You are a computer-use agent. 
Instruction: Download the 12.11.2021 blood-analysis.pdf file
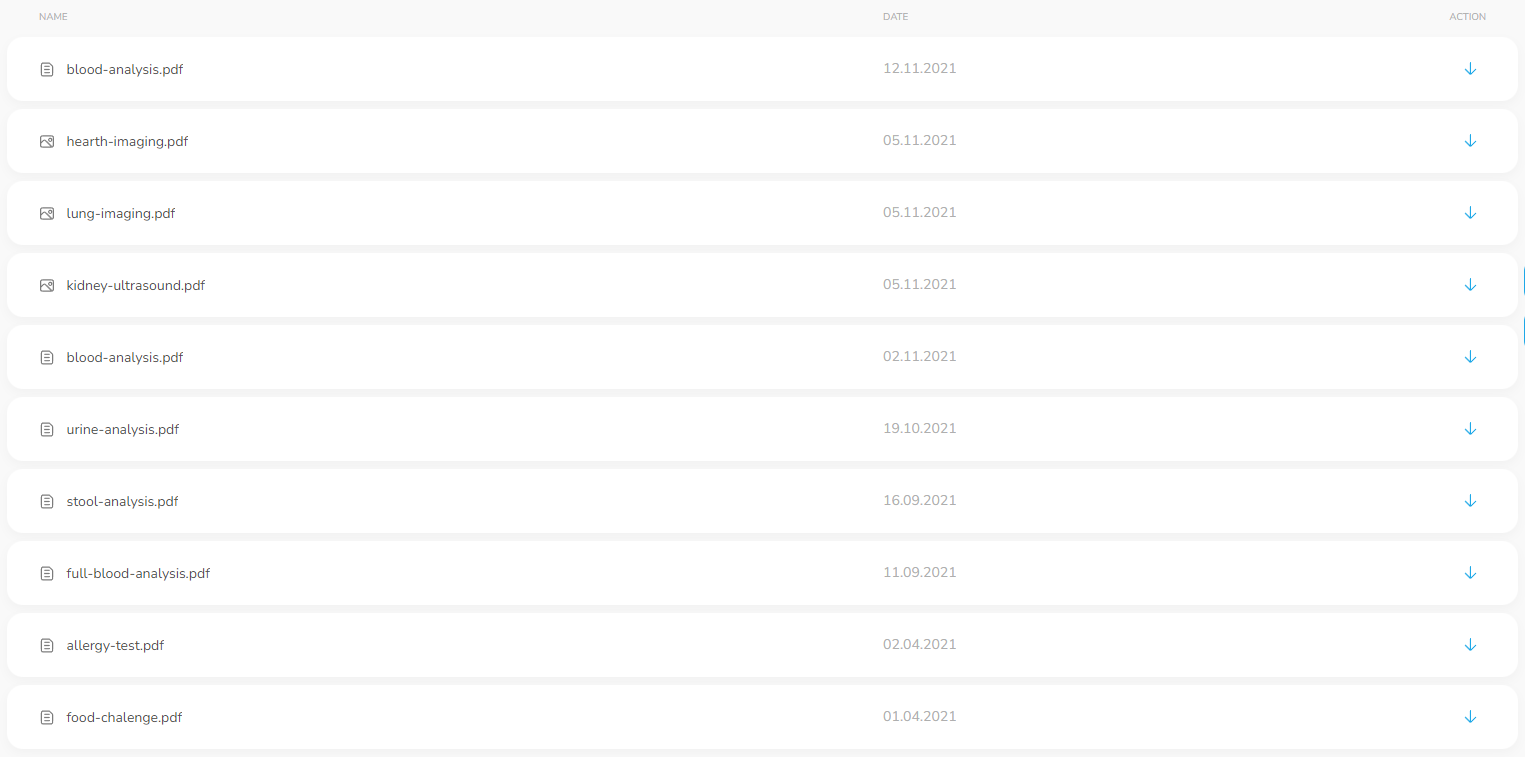click(1470, 69)
